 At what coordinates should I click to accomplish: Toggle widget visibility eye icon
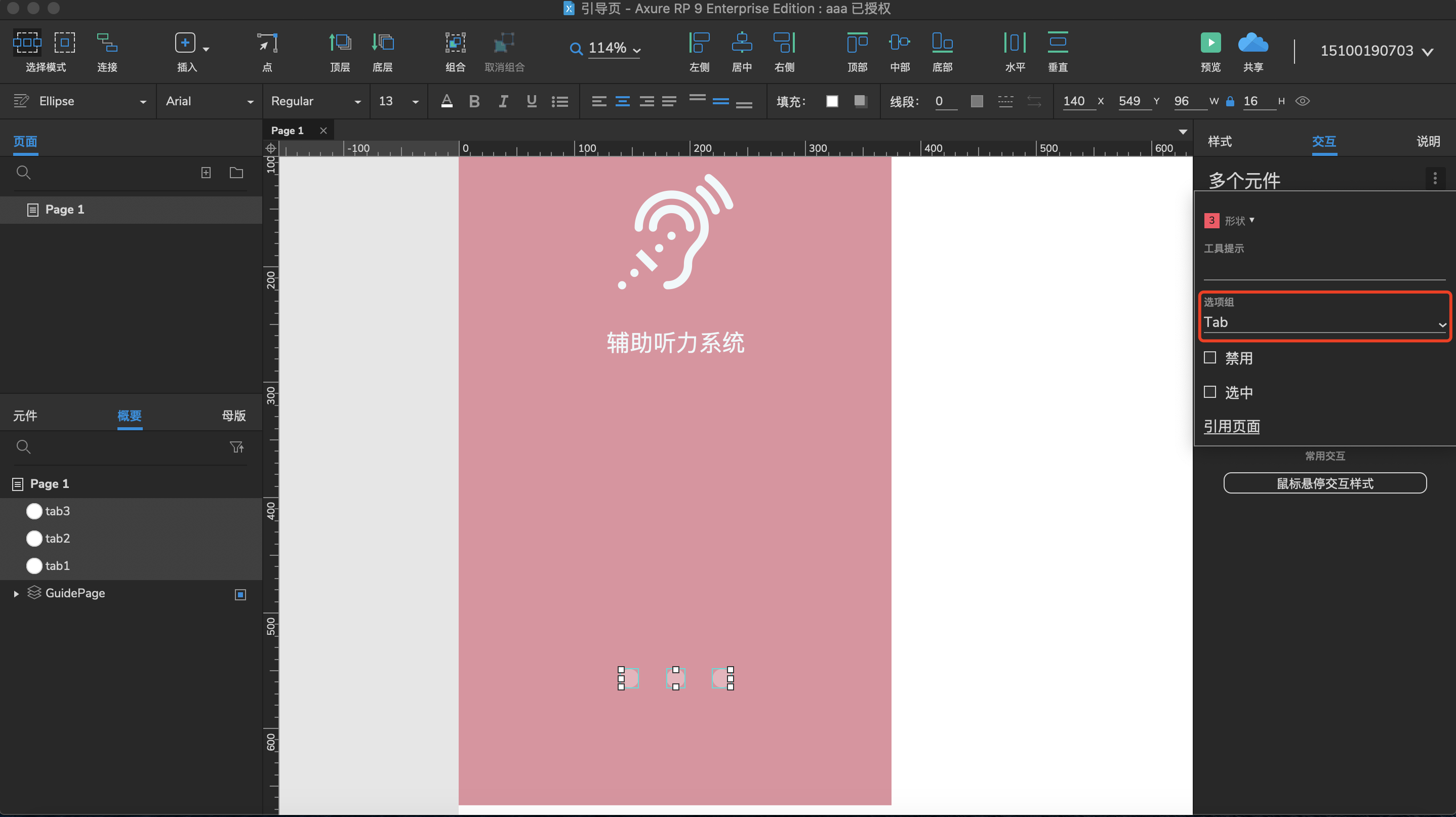1302,101
